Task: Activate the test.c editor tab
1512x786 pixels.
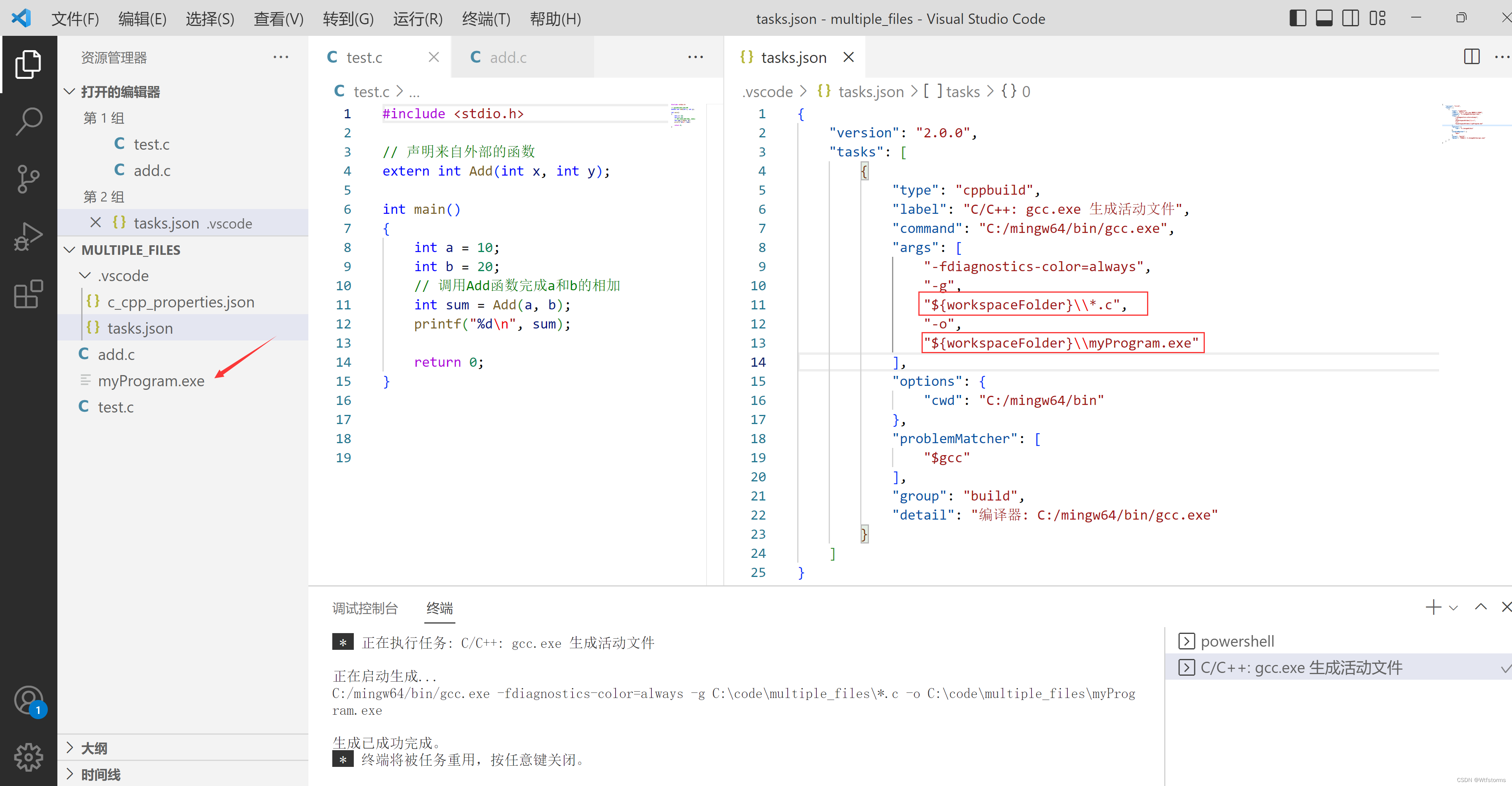Action: coord(380,57)
